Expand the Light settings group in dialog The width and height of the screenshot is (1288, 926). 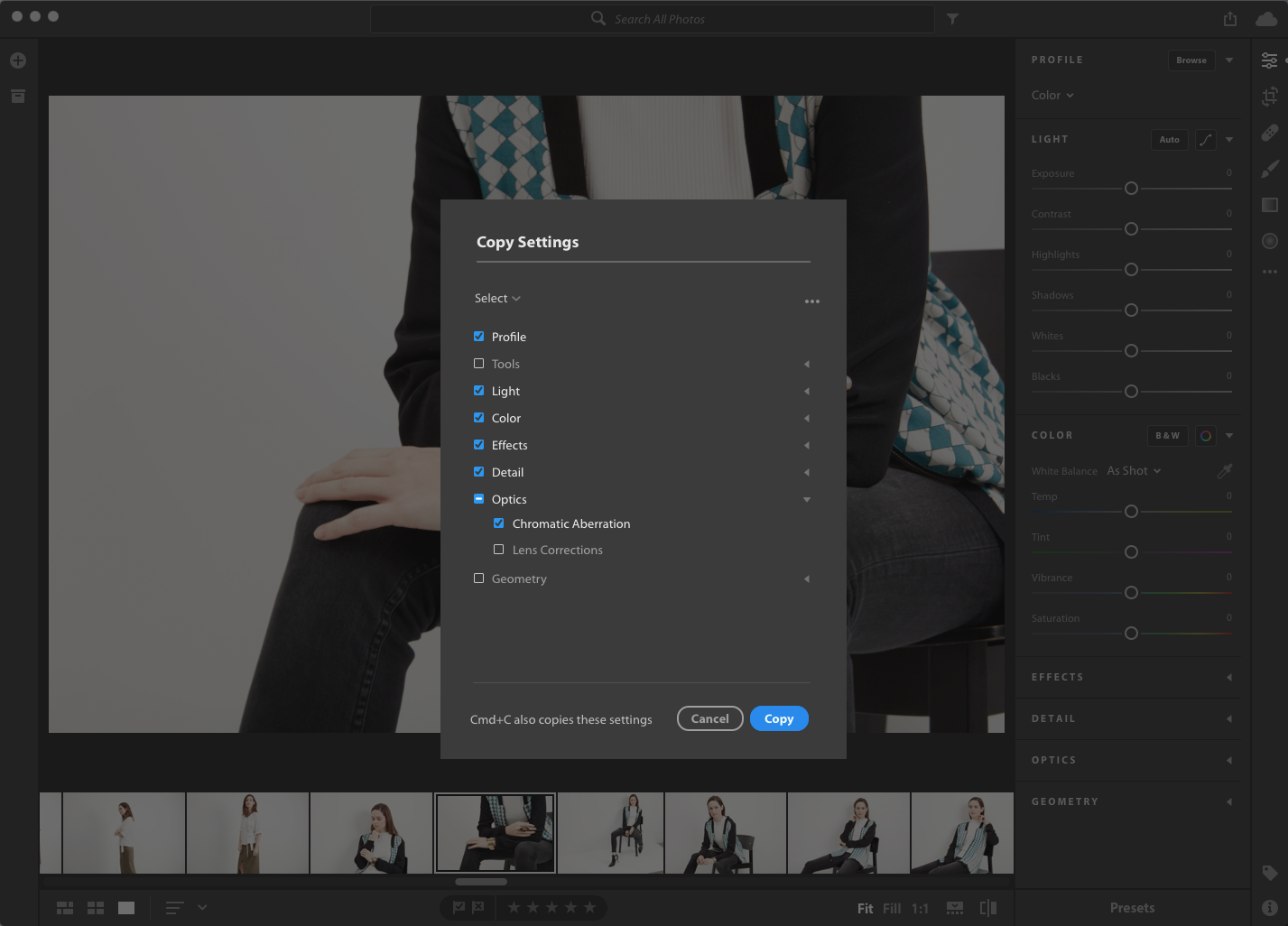(807, 391)
